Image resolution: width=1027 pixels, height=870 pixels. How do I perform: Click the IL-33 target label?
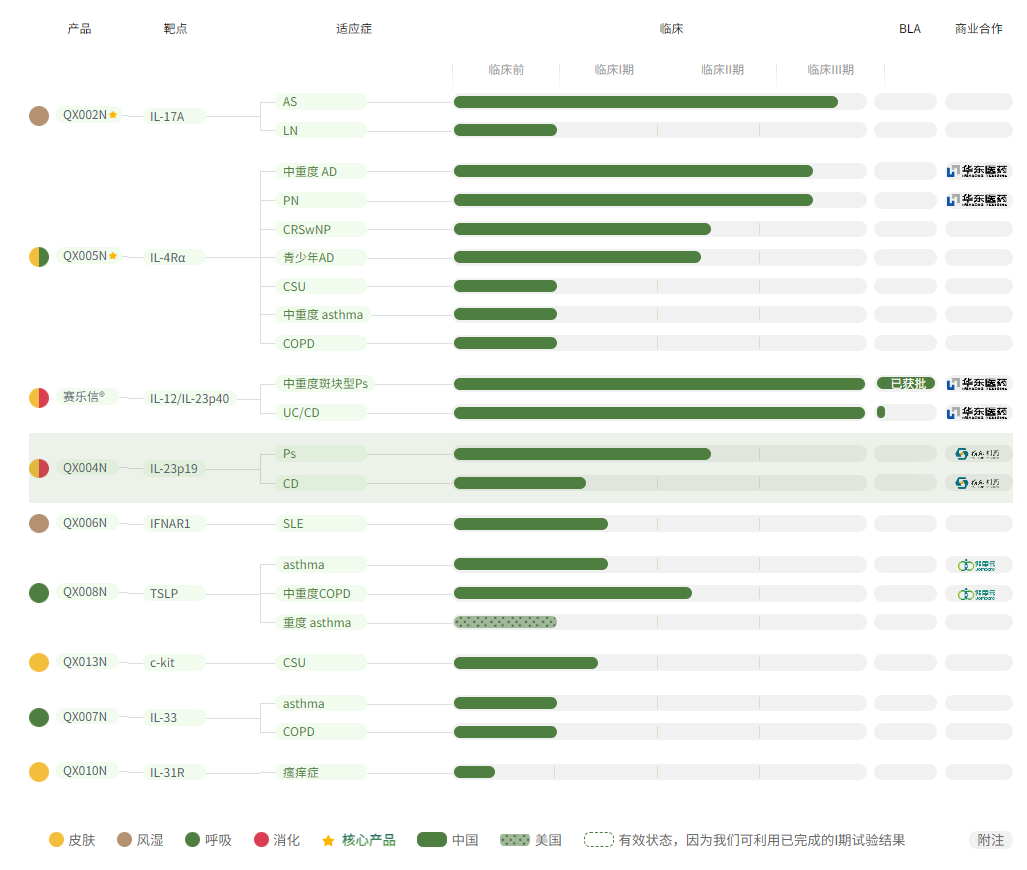pyautogui.click(x=174, y=717)
